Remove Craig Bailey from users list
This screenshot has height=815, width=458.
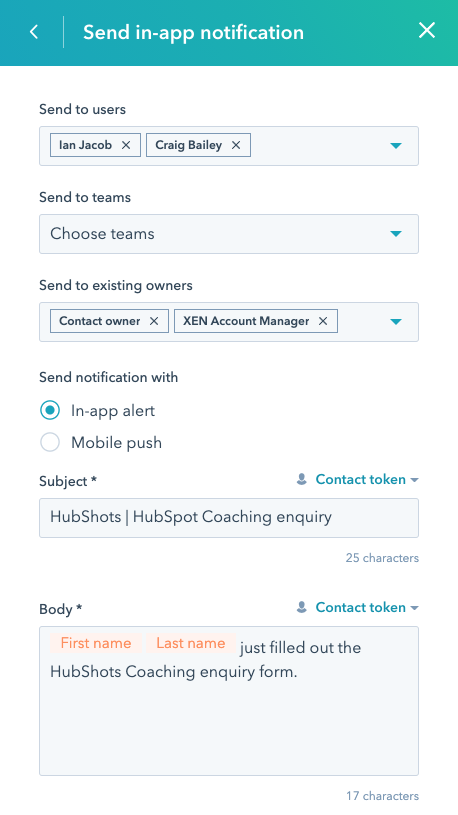pos(236,146)
